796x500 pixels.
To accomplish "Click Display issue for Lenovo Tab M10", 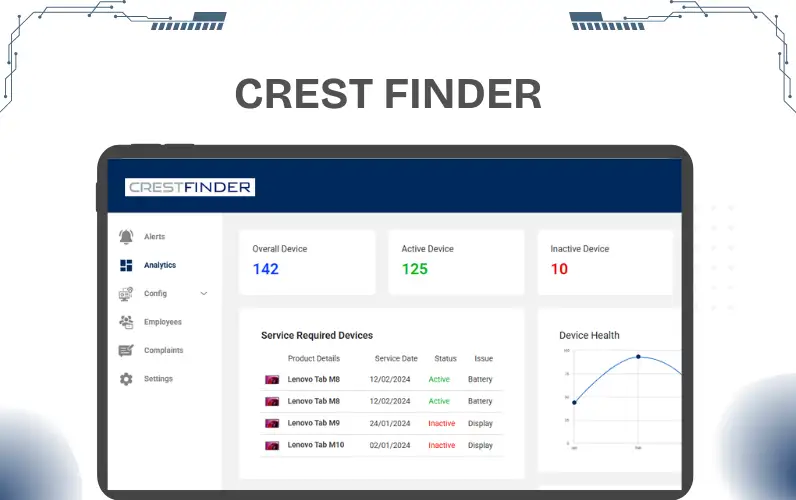I will tap(480, 445).
